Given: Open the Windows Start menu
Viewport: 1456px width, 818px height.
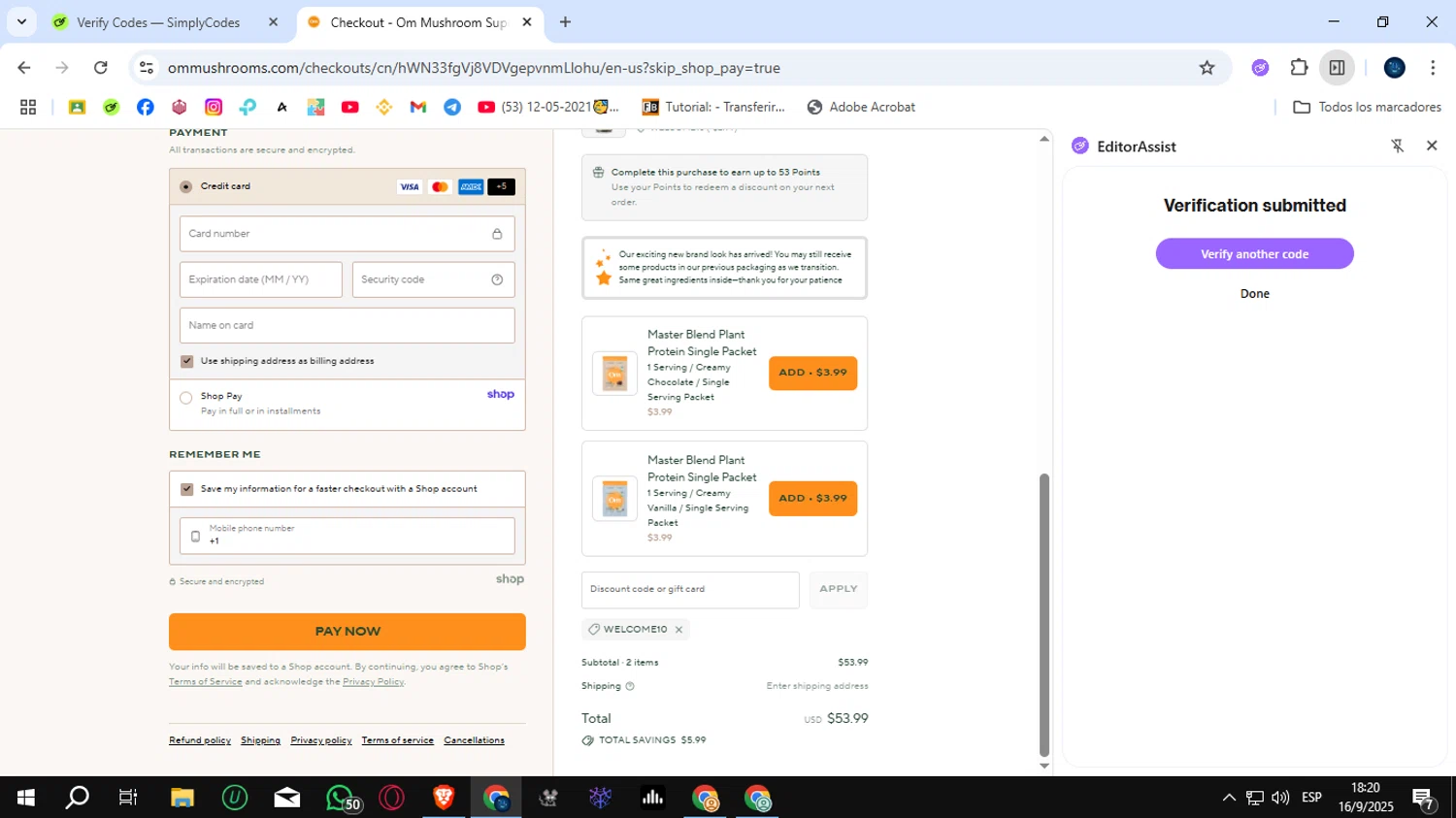Looking at the screenshot, I should (26, 798).
